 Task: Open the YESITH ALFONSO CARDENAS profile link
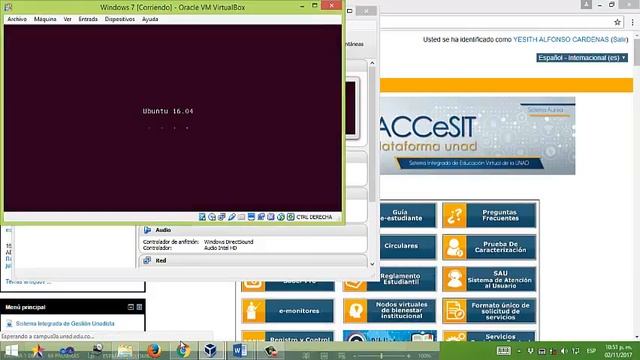(561, 40)
